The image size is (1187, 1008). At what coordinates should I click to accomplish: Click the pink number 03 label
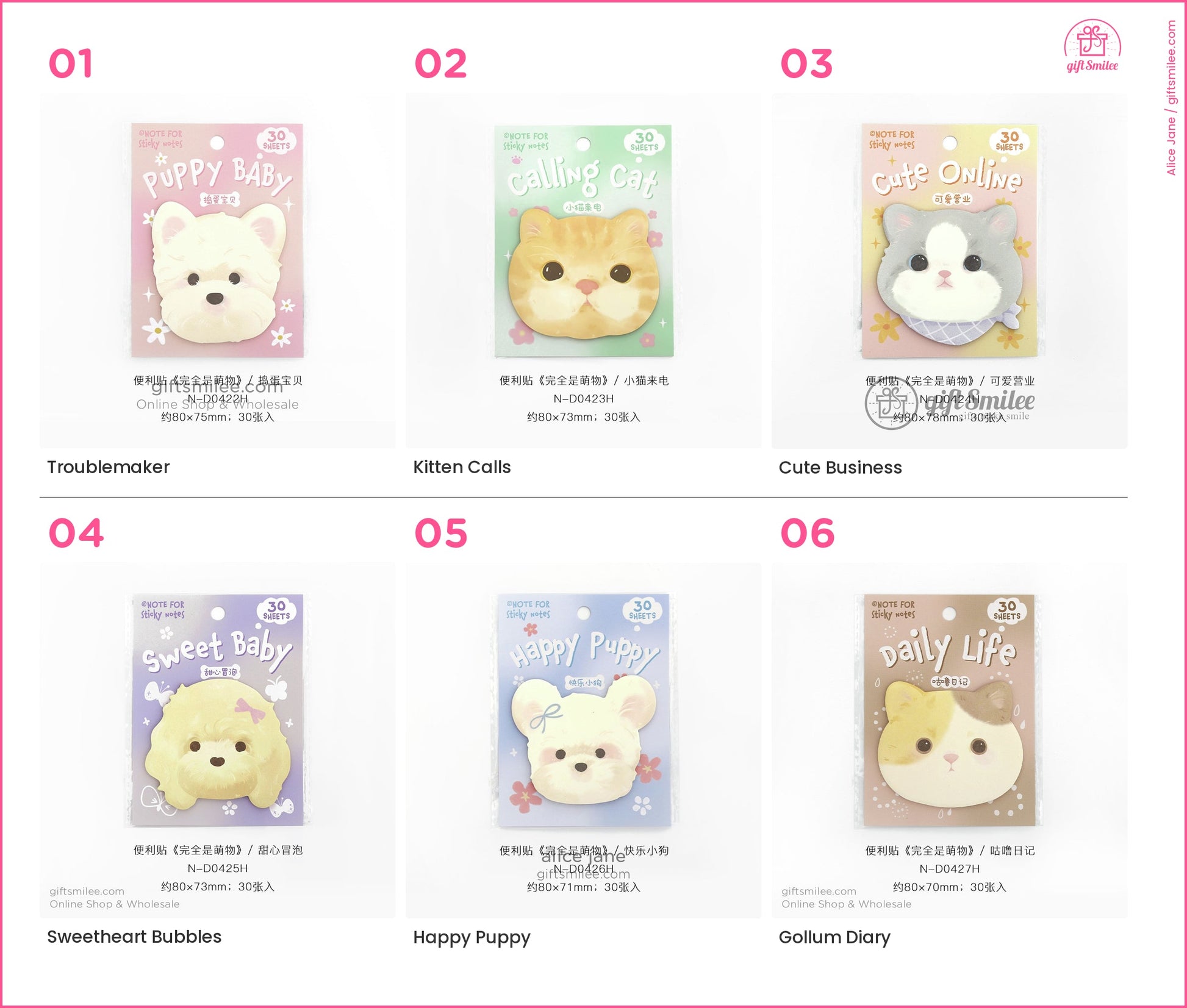point(806,63)
